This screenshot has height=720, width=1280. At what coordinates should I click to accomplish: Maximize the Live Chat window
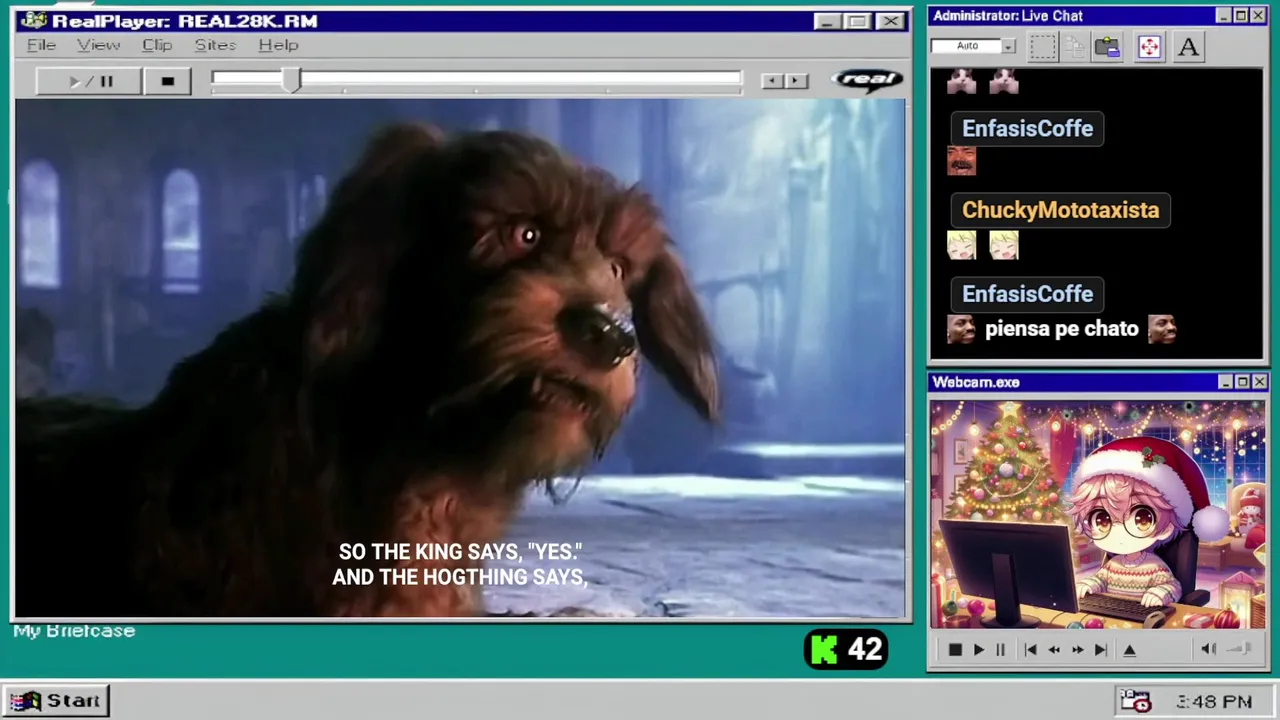(1241, 16)
